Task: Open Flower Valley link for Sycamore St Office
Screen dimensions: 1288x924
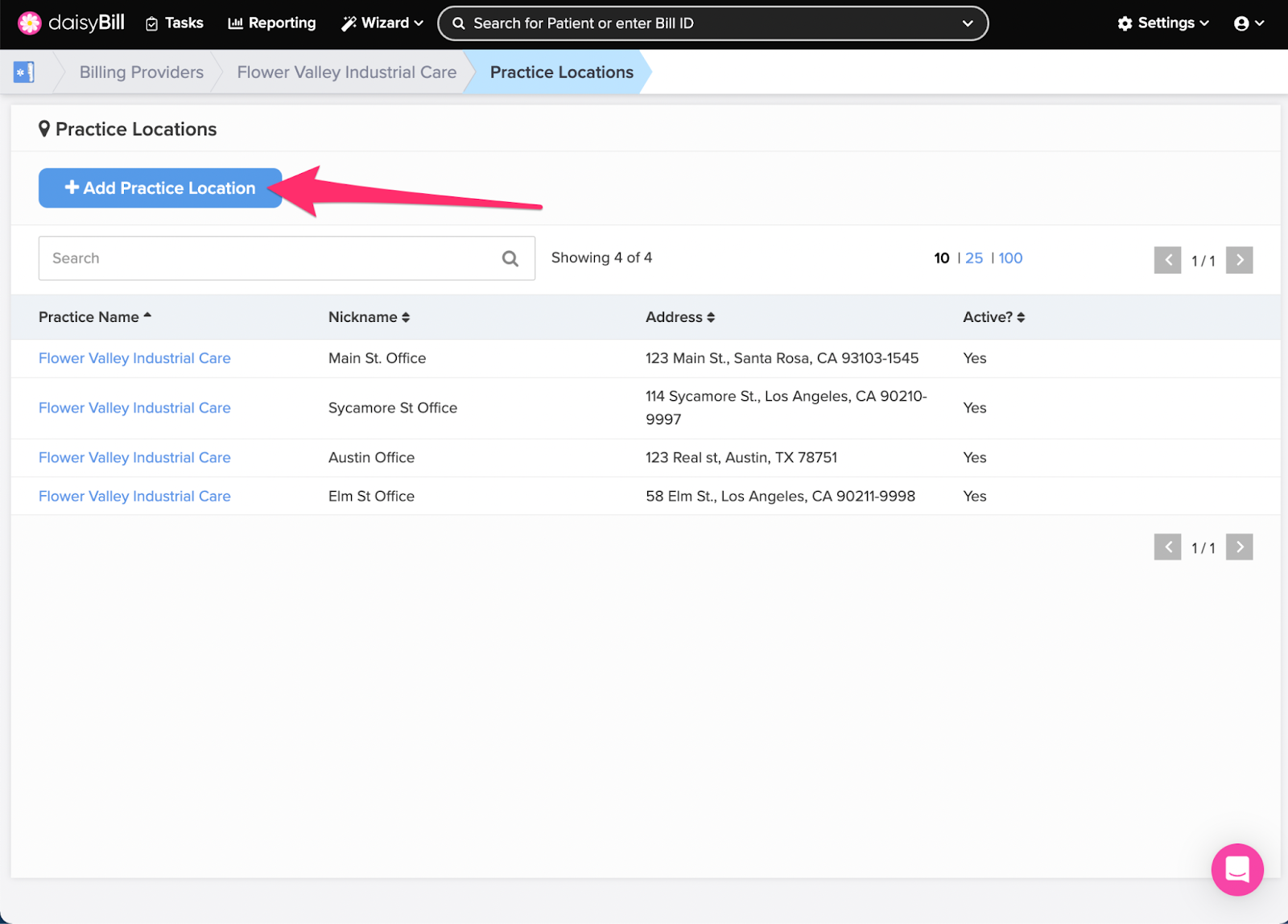Action: 134,408
